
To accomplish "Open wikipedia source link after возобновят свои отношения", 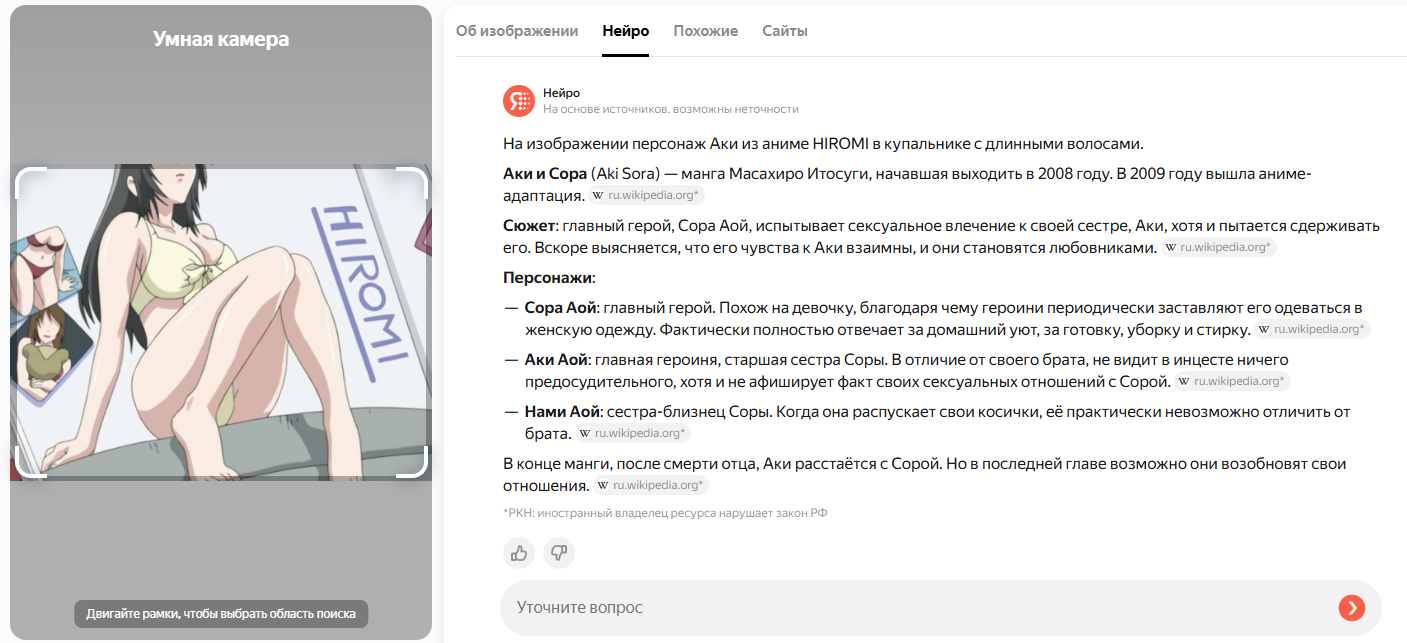I will (x=651, y=486).
